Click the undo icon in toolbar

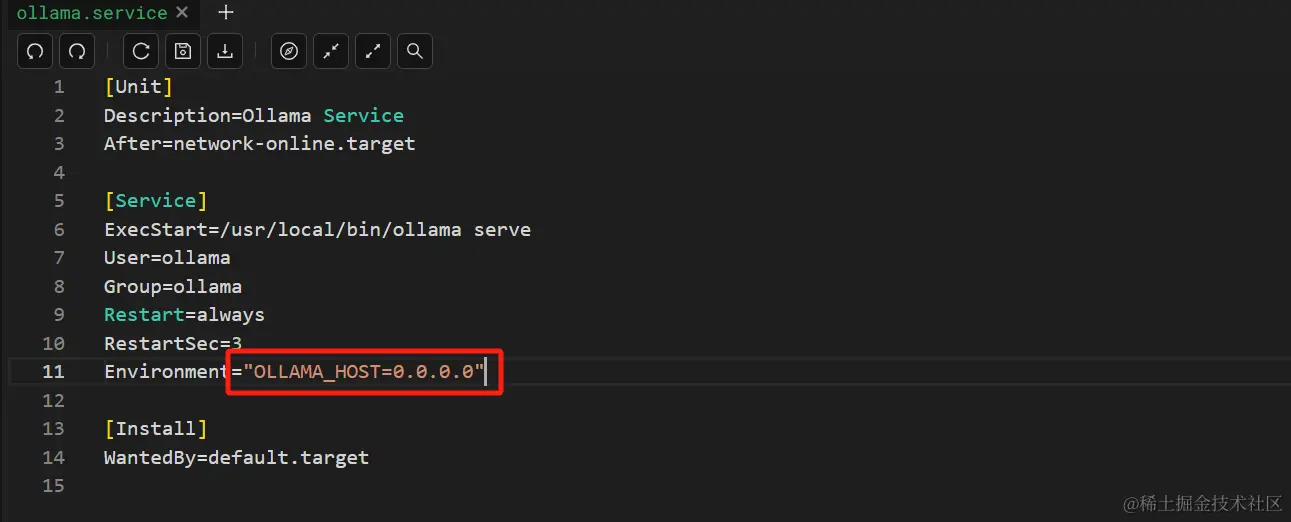pos(35,51)
